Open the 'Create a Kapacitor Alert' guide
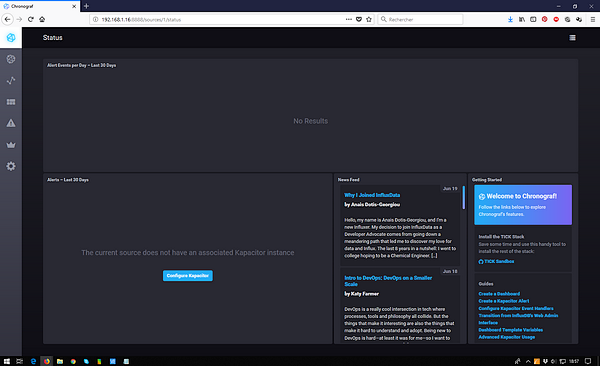600x366 pixels. coord(504,301)
